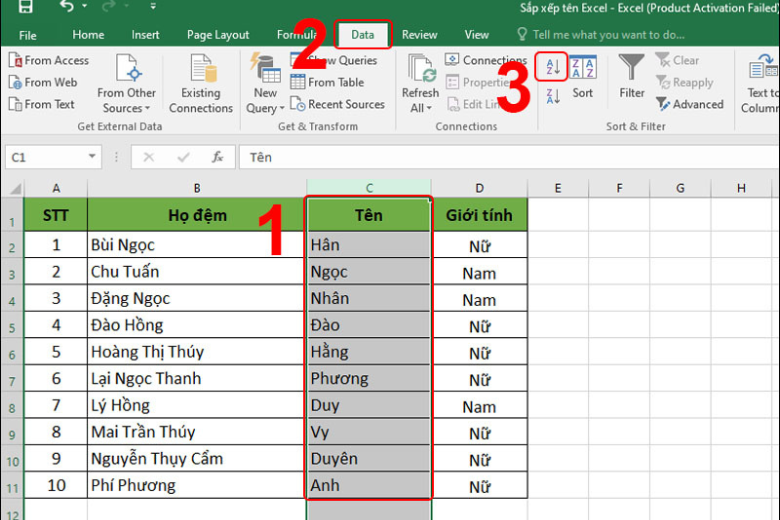Click the Họ đệm header cell
Image resolution: width=780 pixels, height=520 pixels.
click(197, 215)
